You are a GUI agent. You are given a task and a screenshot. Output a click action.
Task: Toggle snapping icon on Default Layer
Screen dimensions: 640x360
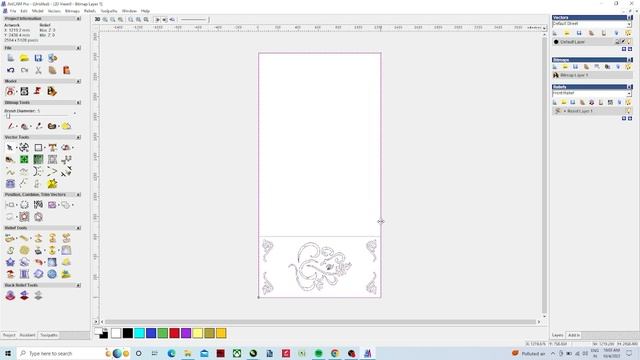click(623, 42)
